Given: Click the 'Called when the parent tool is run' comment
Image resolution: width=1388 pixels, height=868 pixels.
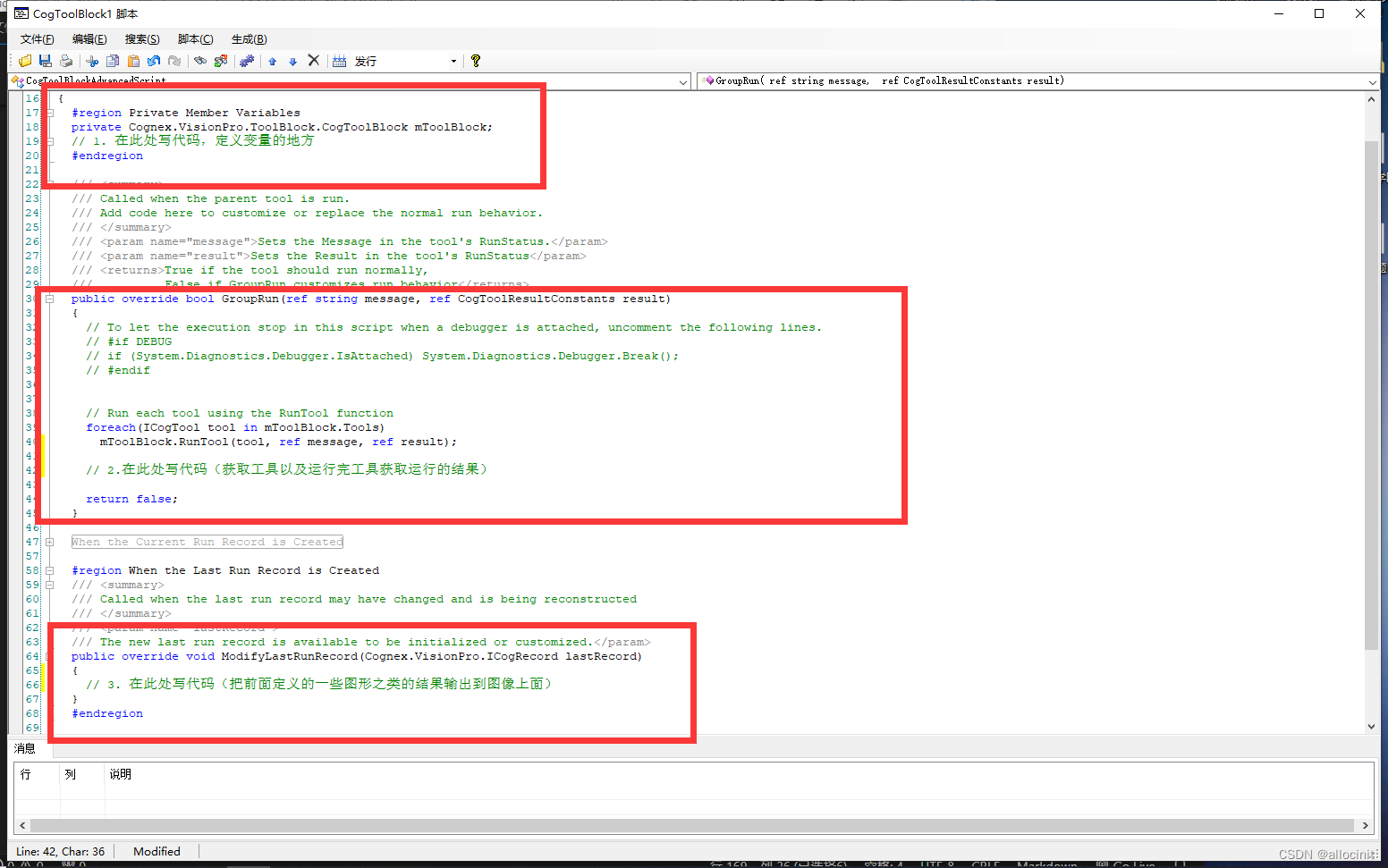Looking at the screenshot, I should pyautogui.click(x=210, y=198).
